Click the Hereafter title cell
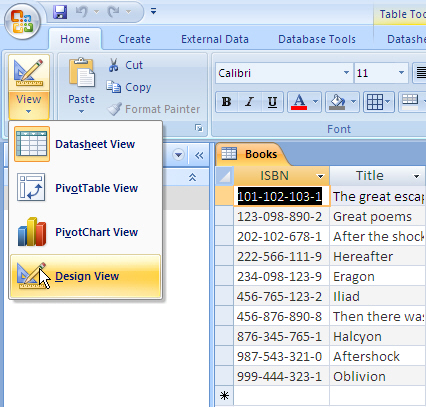Viewport: 426px width, 407px height. click(378, 257)
